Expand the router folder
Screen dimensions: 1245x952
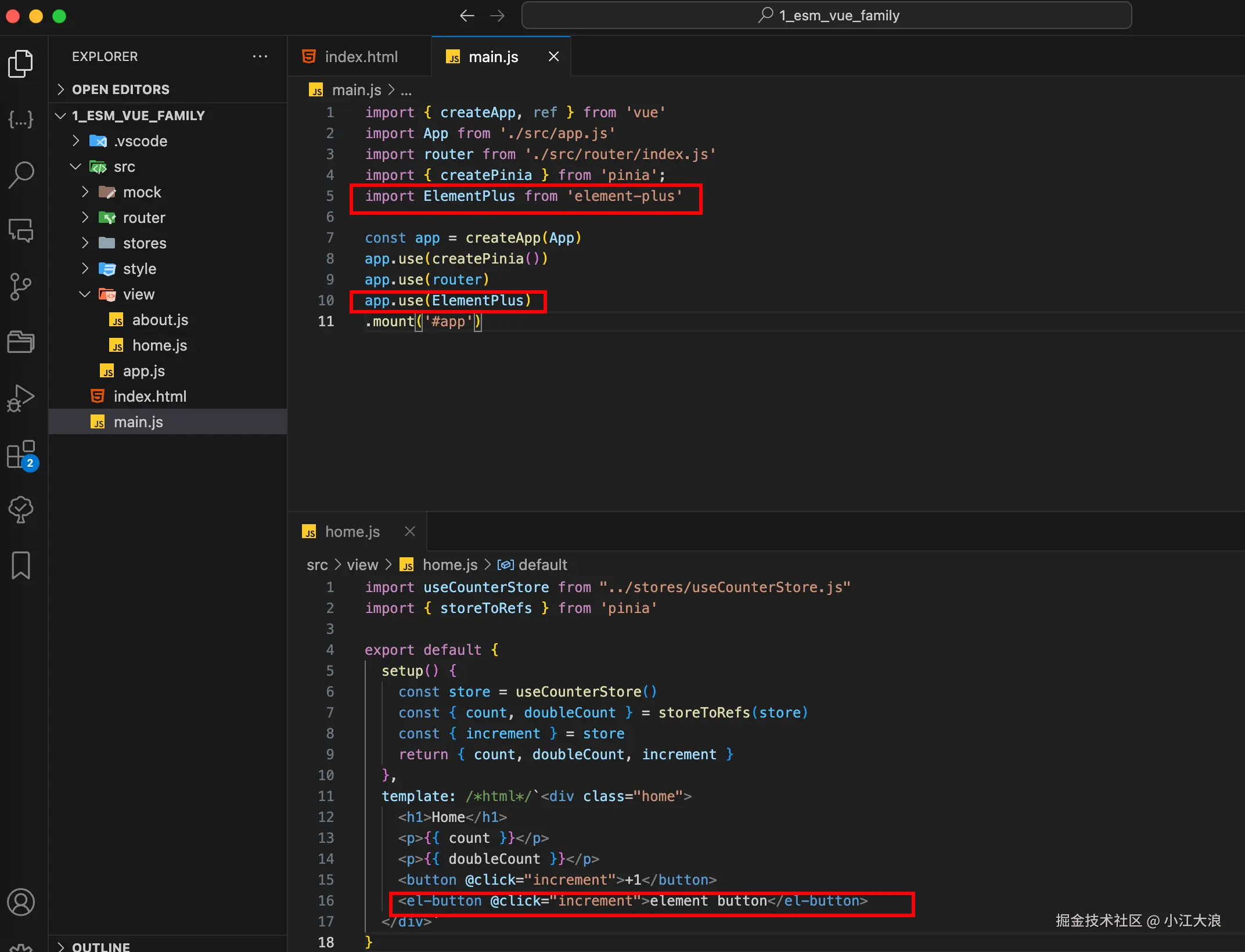[143, 218]
